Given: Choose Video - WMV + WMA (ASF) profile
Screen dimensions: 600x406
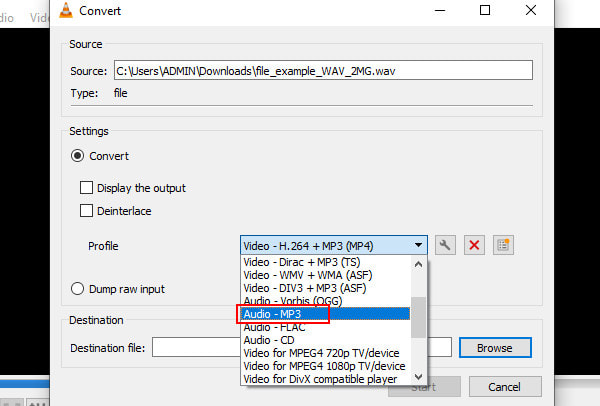Looking at the screenshot, I should tap(326, 275).
